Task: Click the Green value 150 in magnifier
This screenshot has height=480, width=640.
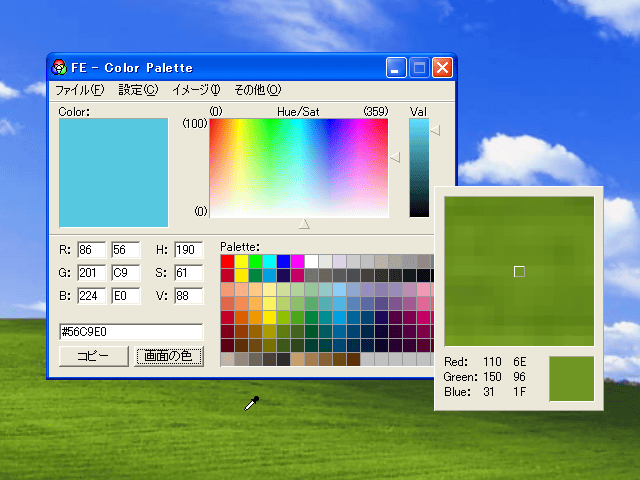Action: pos(492,377)
